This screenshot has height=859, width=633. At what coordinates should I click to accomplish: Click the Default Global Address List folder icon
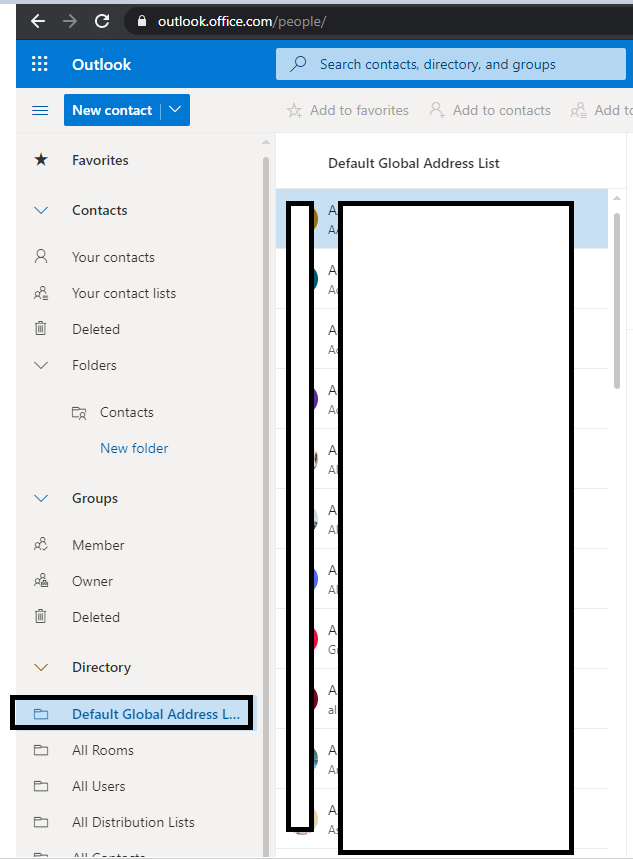pos(41,714)
